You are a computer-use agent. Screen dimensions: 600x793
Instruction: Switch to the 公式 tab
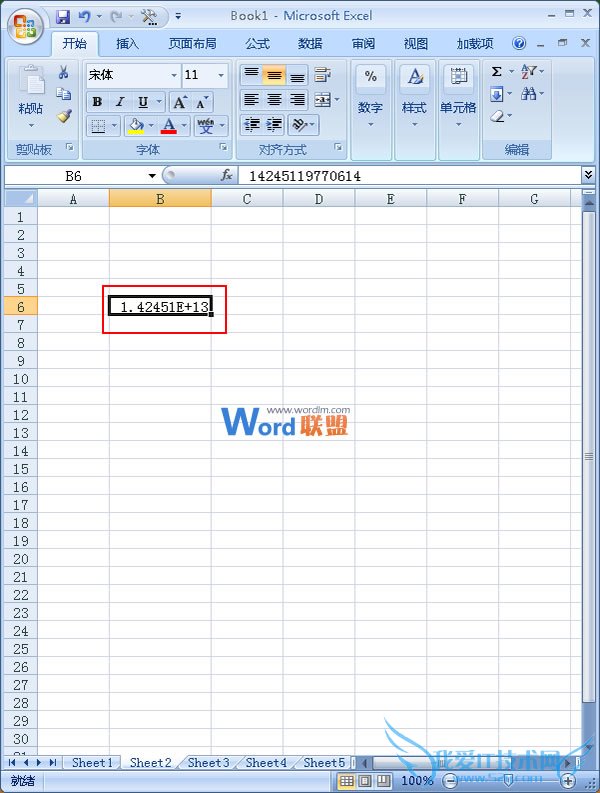(258, 44)
